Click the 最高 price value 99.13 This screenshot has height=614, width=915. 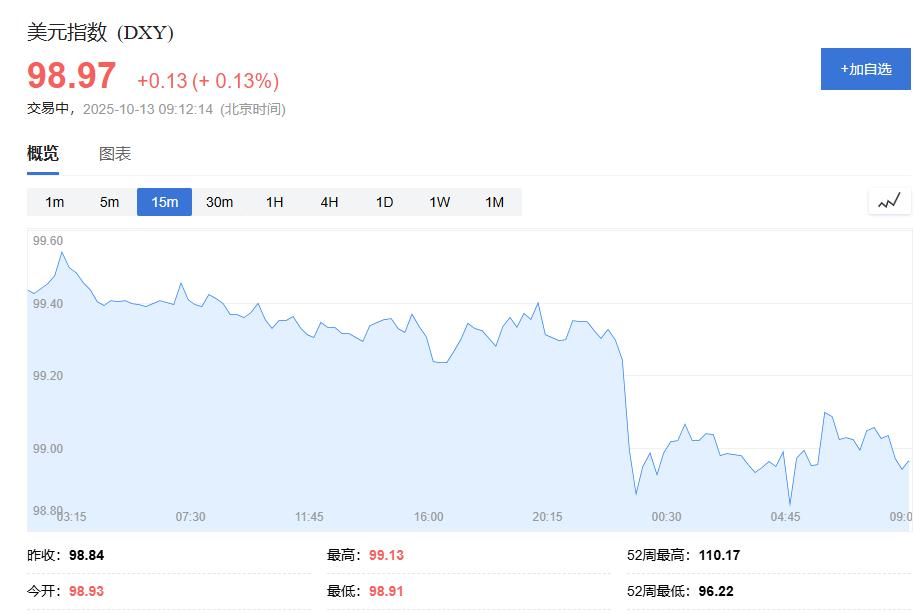click(392, 554)
